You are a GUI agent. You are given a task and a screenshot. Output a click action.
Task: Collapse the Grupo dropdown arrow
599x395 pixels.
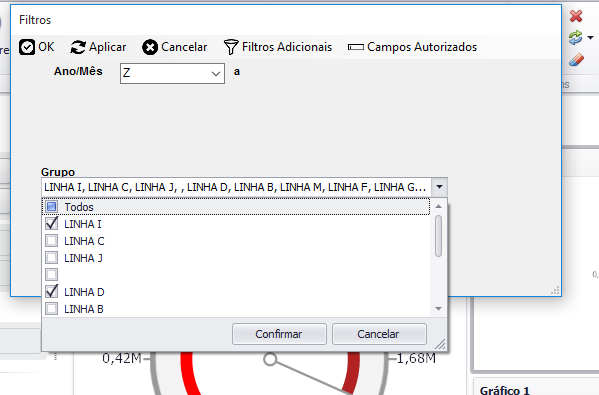439,187
